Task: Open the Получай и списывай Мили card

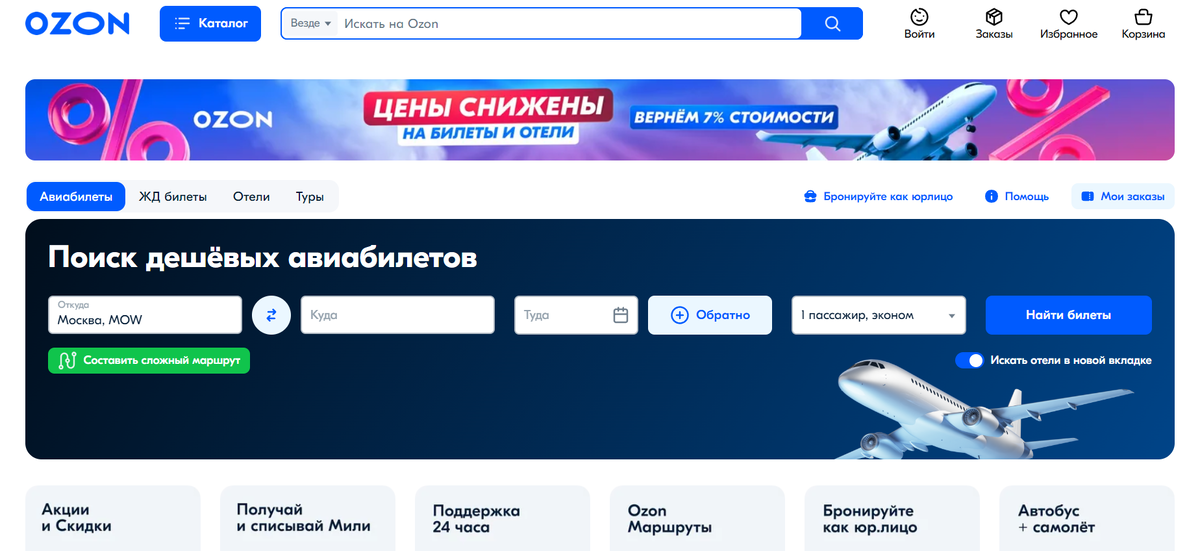Action: 308,518
